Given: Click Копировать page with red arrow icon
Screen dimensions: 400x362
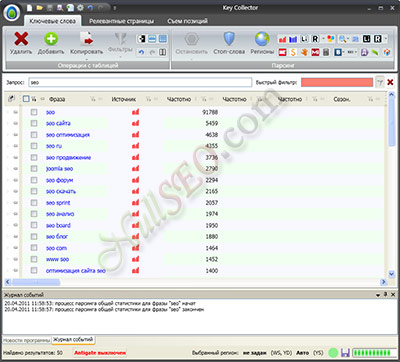Looking at the screenshot, I should pyautogui.click(x=87, y=39).
